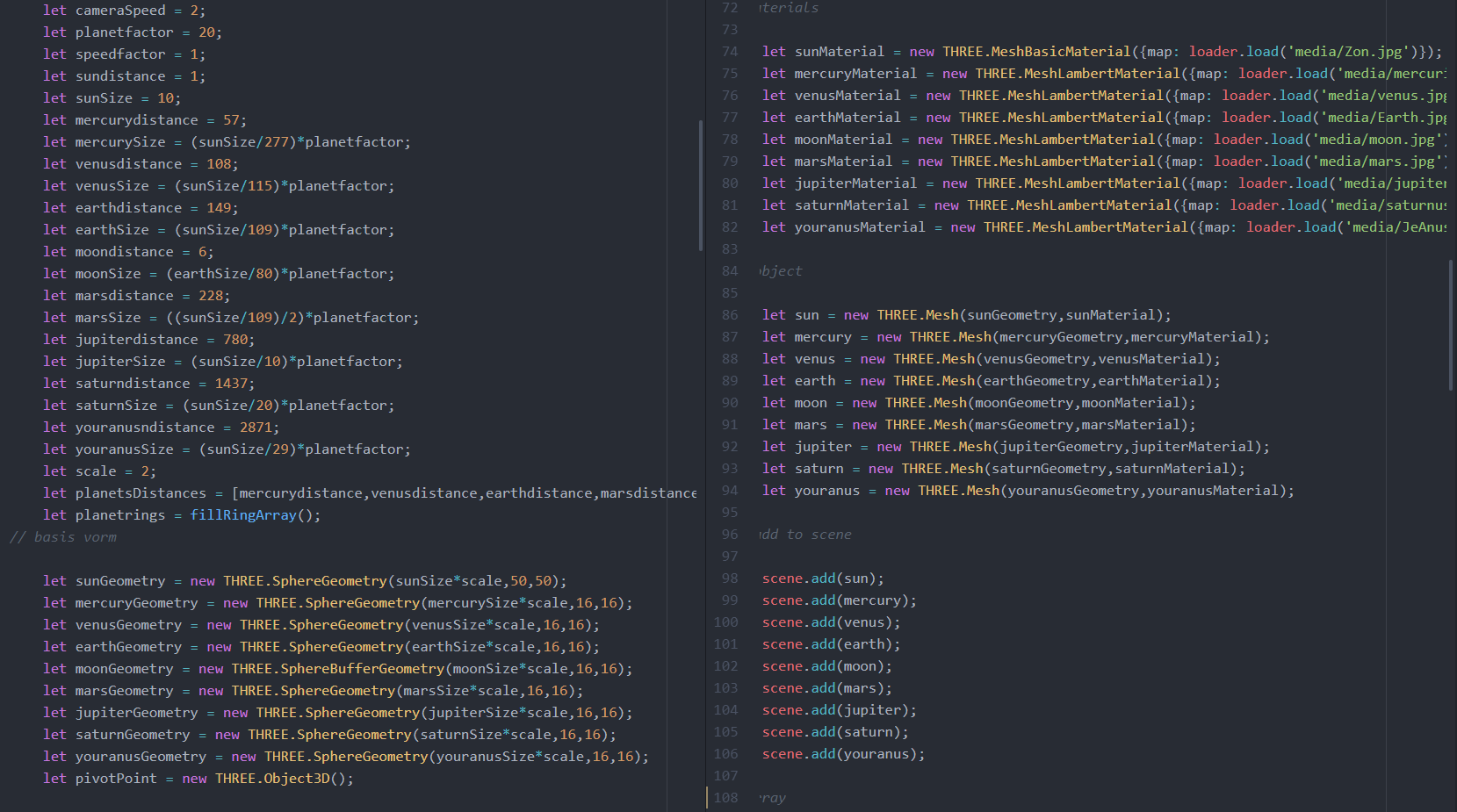The height and width of the screenshot is (812, 1457).
Task: Click the marsMaterial declaration line
Action: (x=1104, y=162)
